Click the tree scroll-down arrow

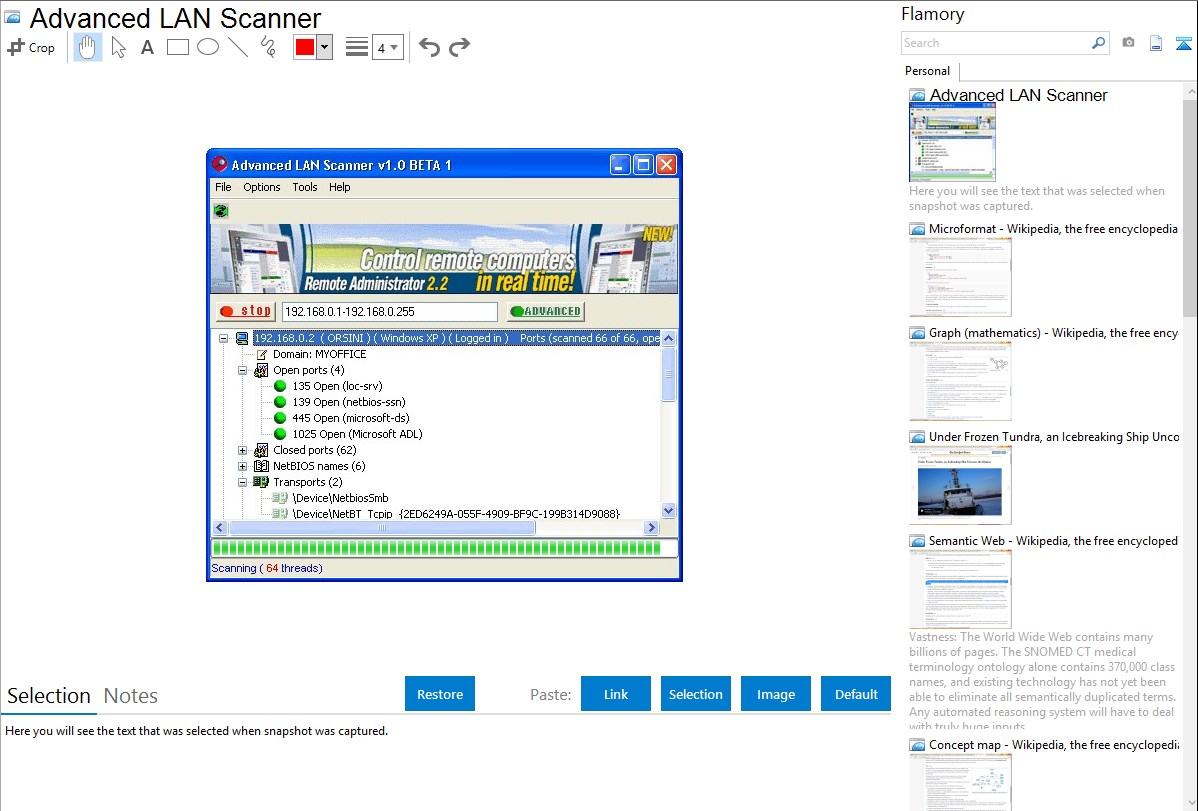tap(669, 511)
